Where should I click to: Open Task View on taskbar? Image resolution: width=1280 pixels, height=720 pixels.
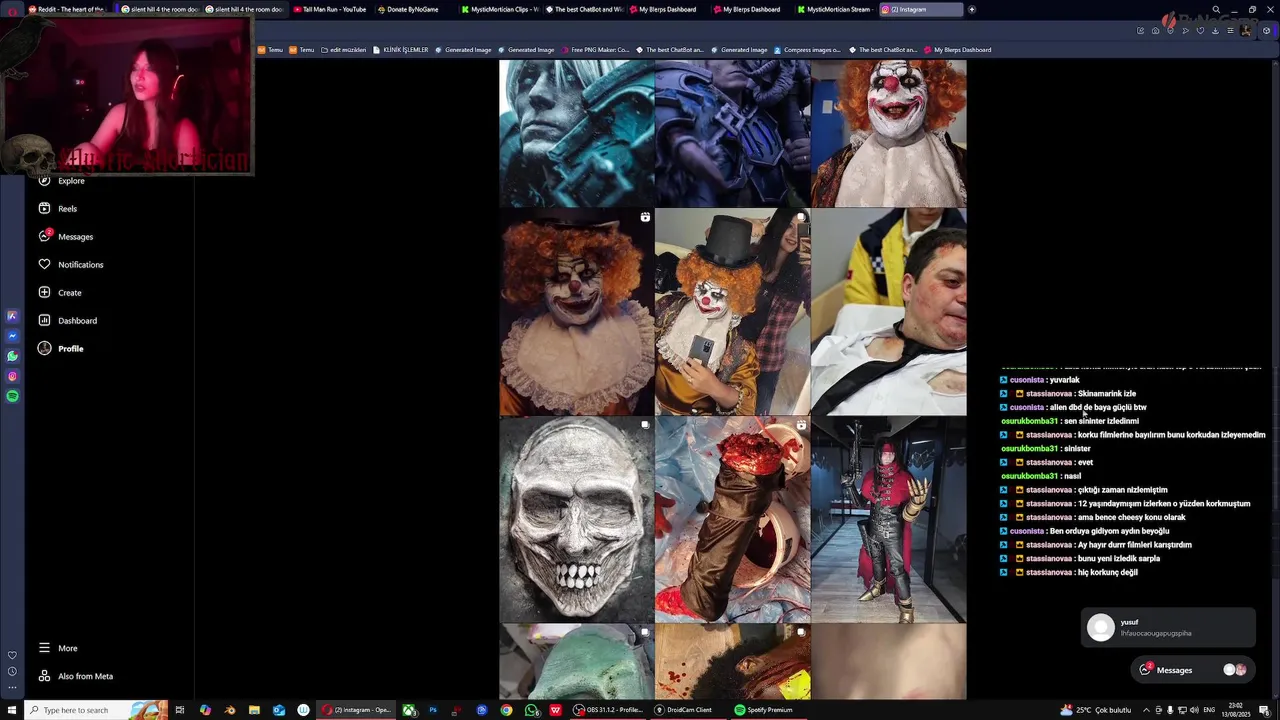pos(180,710)
